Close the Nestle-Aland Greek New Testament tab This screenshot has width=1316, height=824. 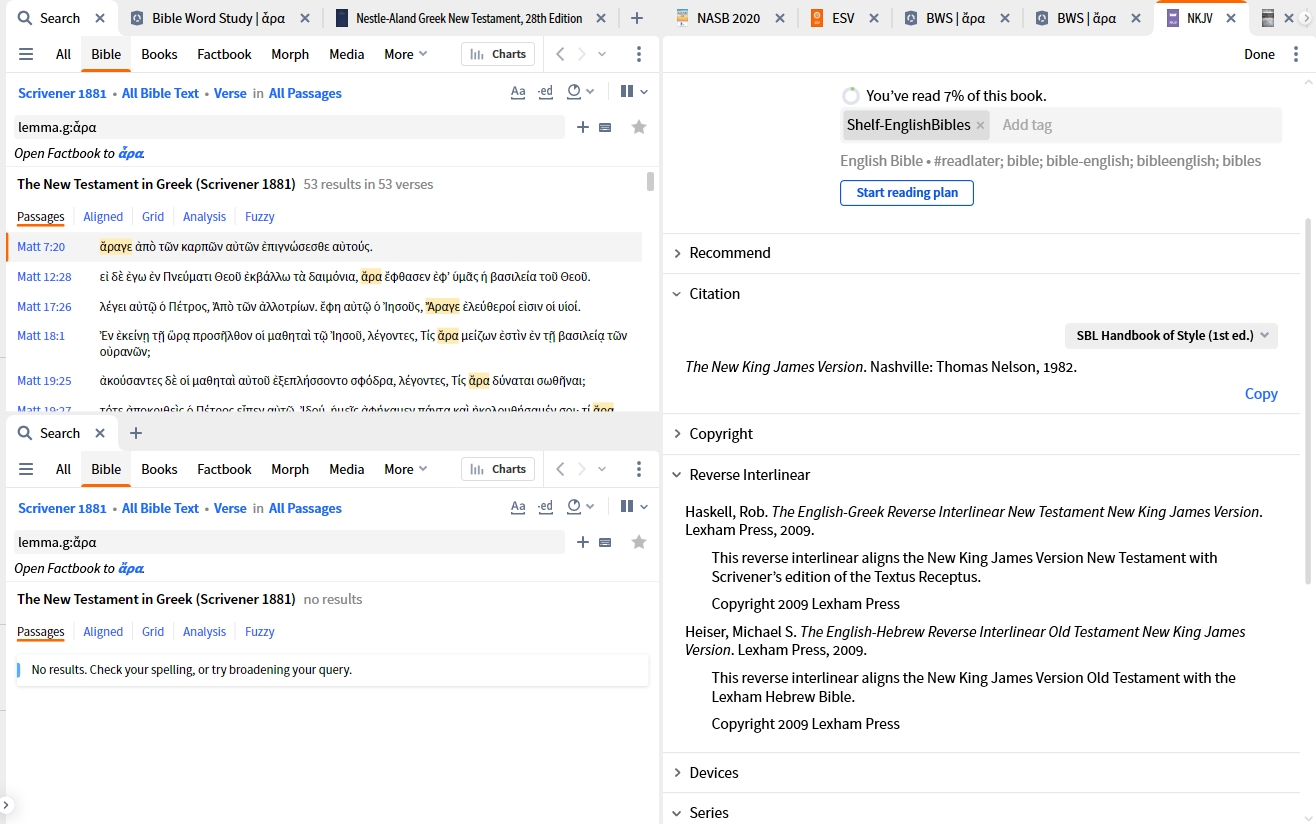[x=601, y=18]
